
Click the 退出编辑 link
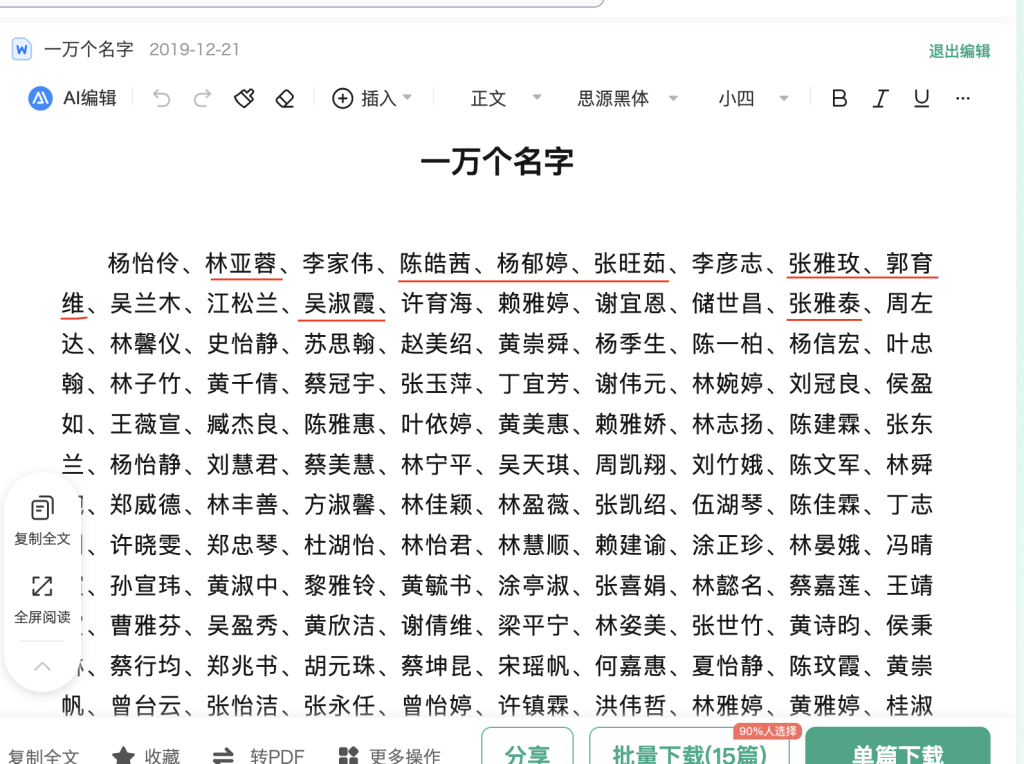[x=959, y=51]
